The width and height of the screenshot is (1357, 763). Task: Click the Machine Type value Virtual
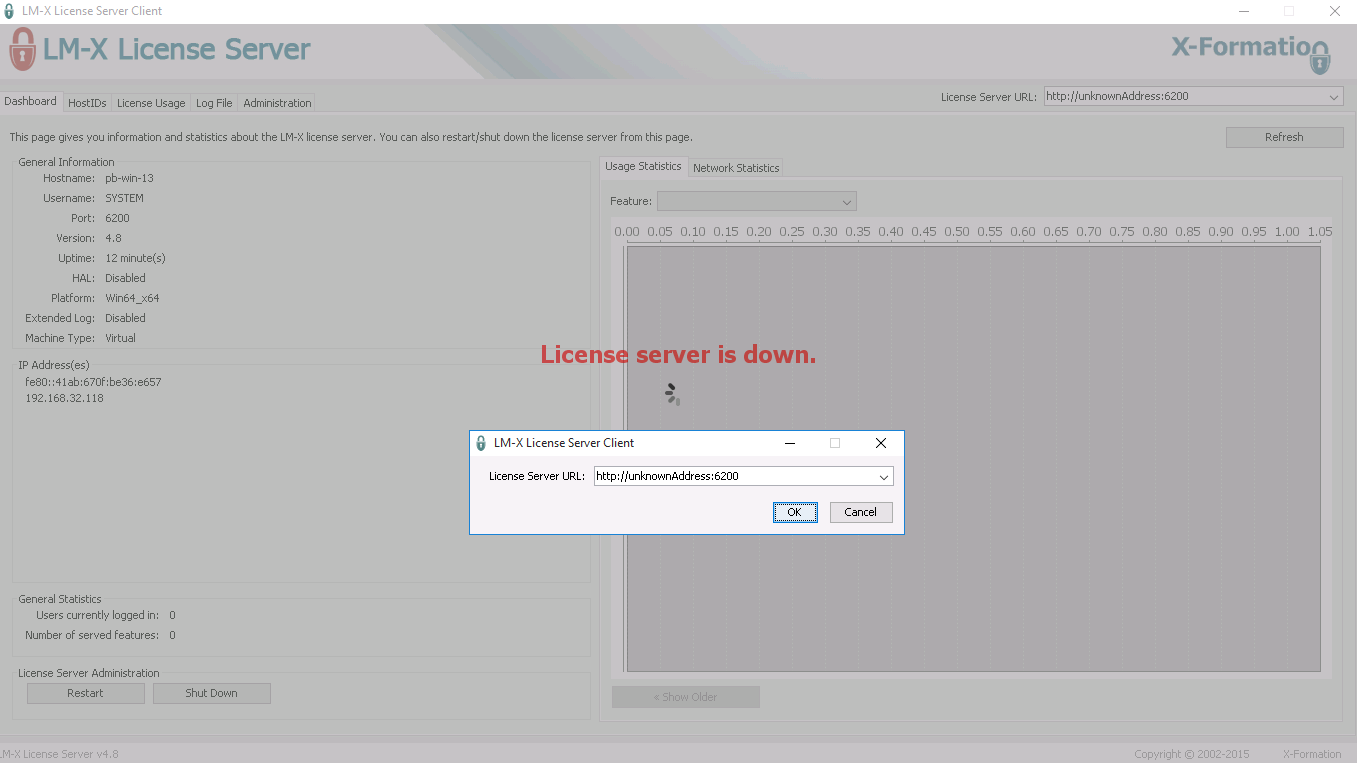coord(120,338)
